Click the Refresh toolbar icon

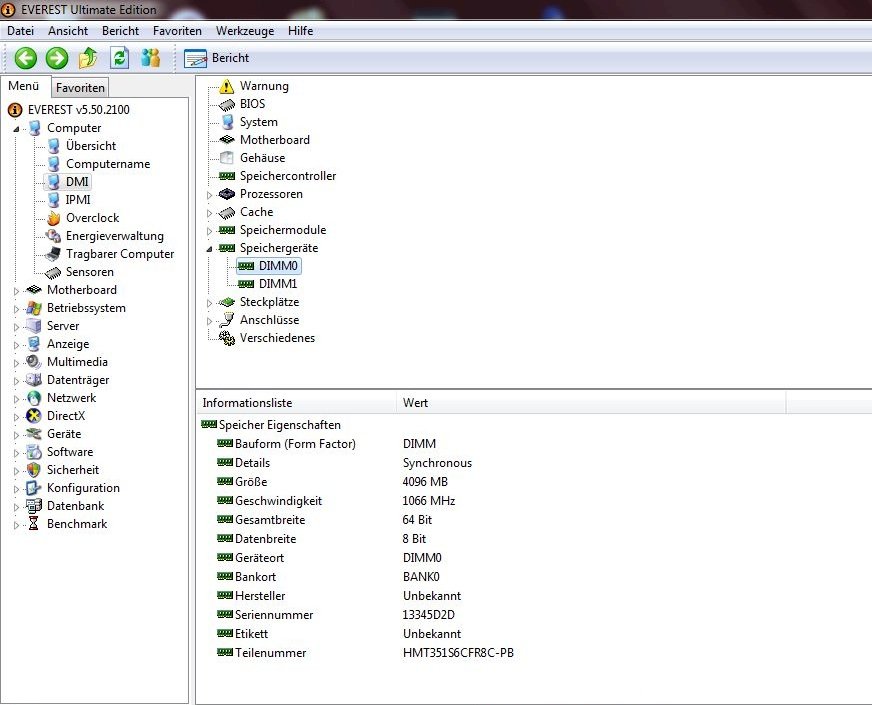coord(119,58)
